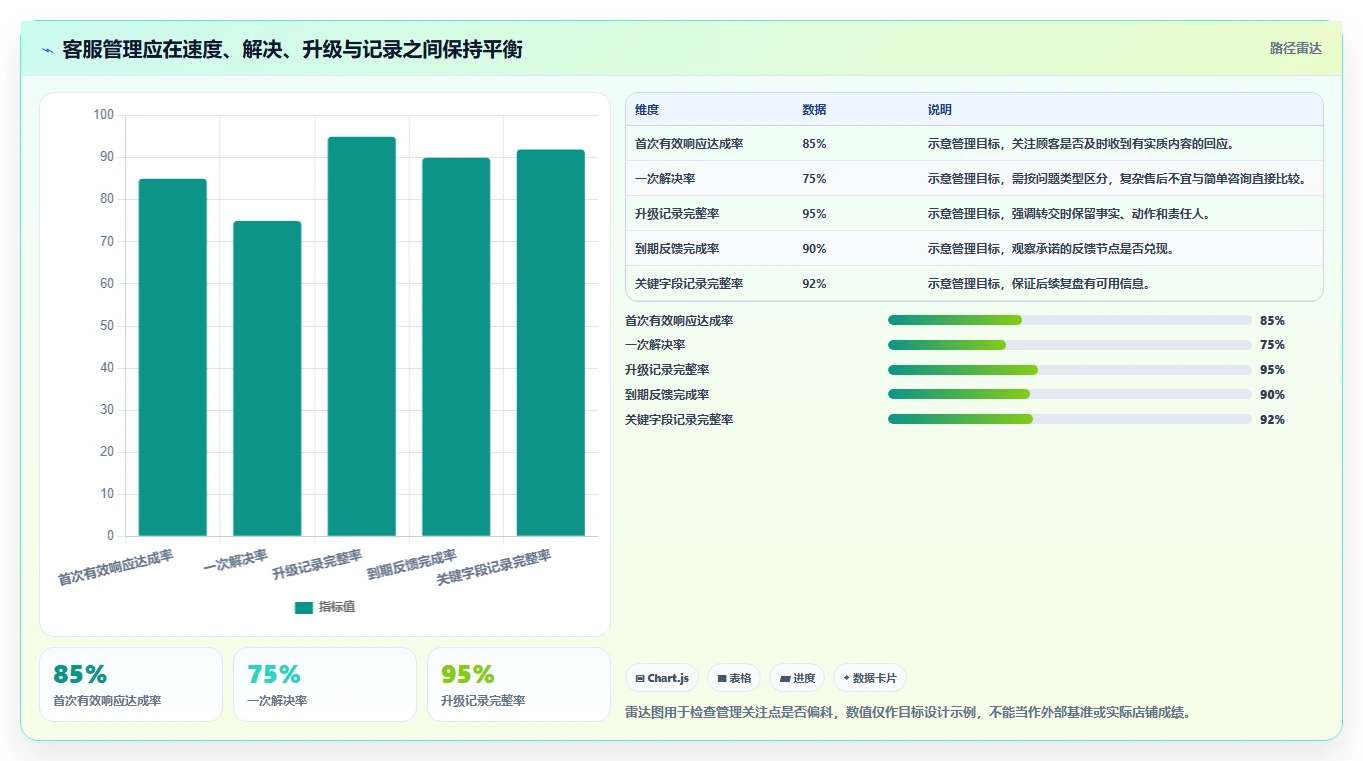This screenshot has height=761, width=1363.
Task: Click the 95% value in table
Action: point(814,214)
